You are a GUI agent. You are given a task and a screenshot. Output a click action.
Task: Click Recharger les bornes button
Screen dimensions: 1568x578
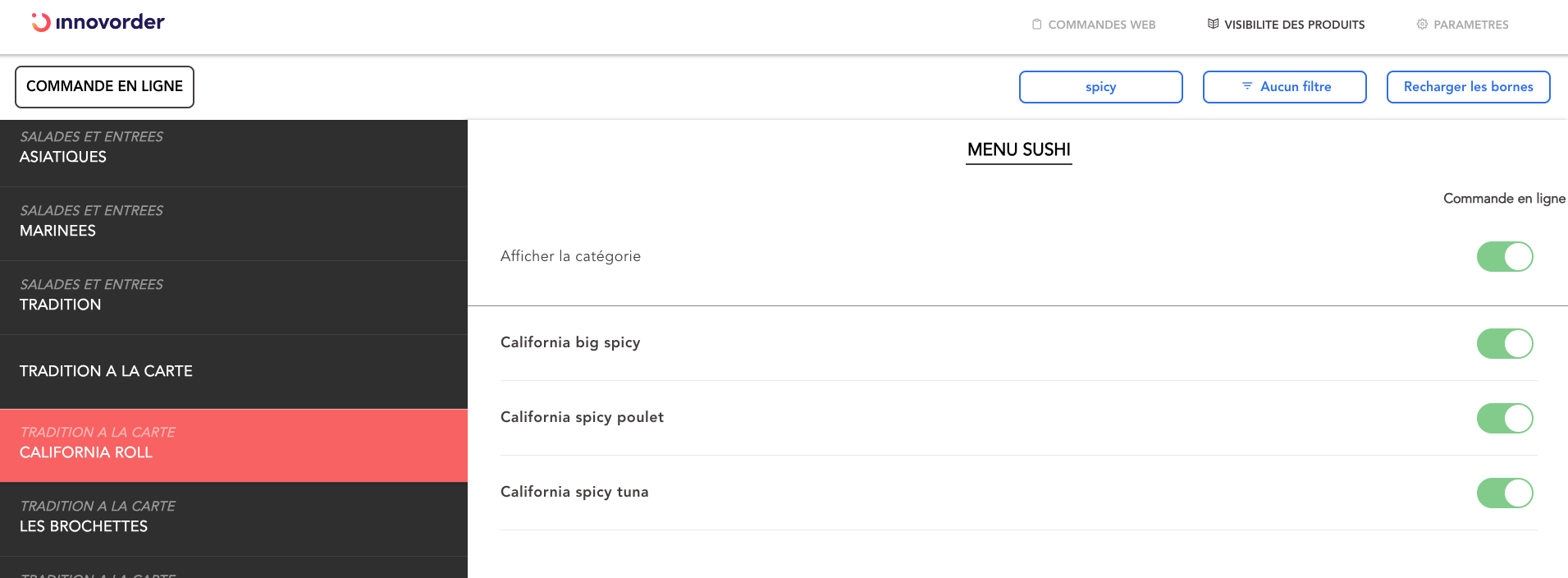(1468, 87)
